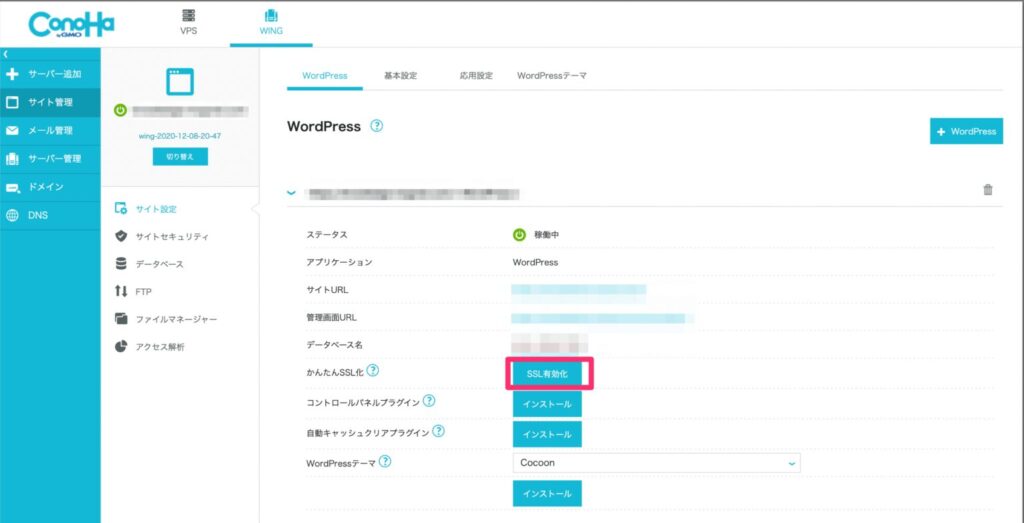
Task: Click the SSL有効化 button
Action: click(x=548, y=375)
